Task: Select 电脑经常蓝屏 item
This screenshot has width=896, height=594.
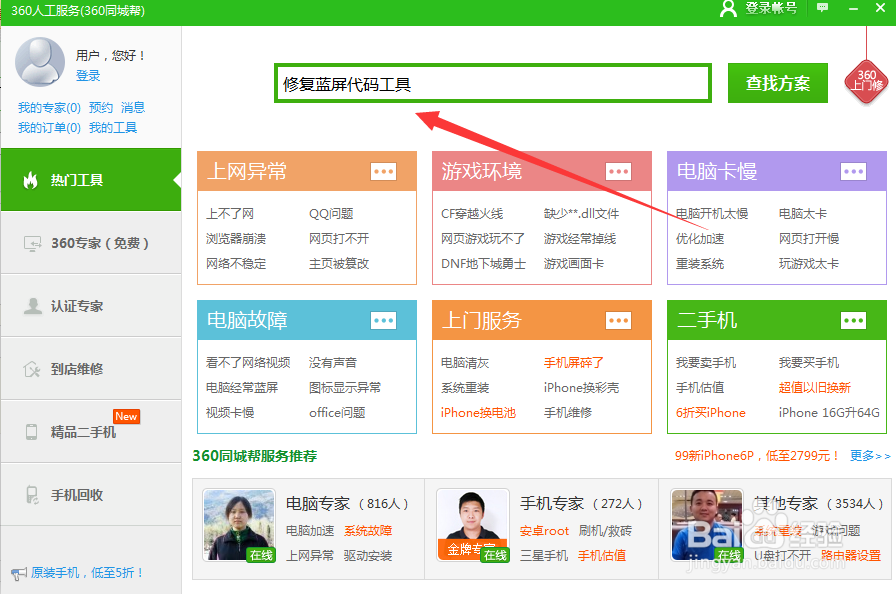Action: pyautogui.click(x=242, y=388)
